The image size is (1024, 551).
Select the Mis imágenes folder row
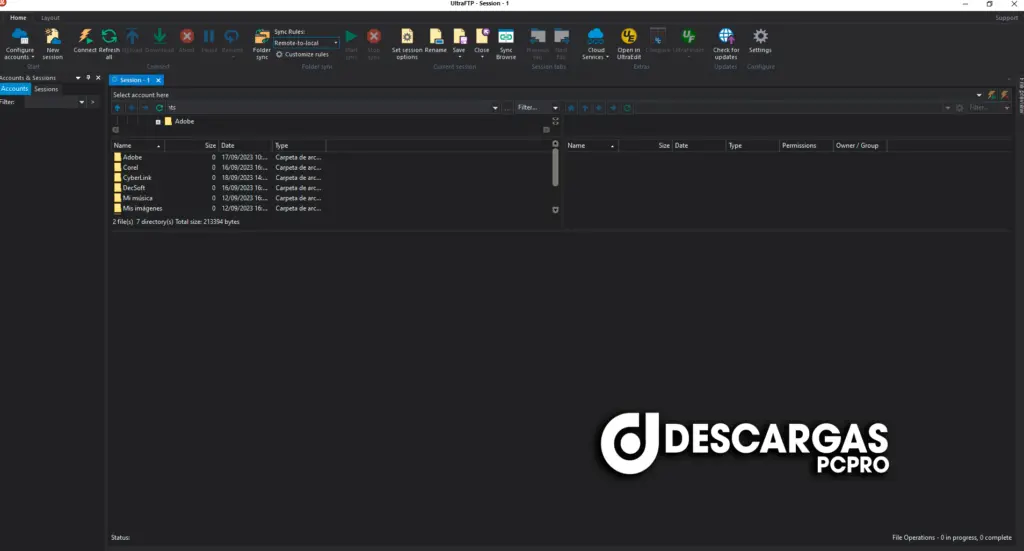(217, 208)
